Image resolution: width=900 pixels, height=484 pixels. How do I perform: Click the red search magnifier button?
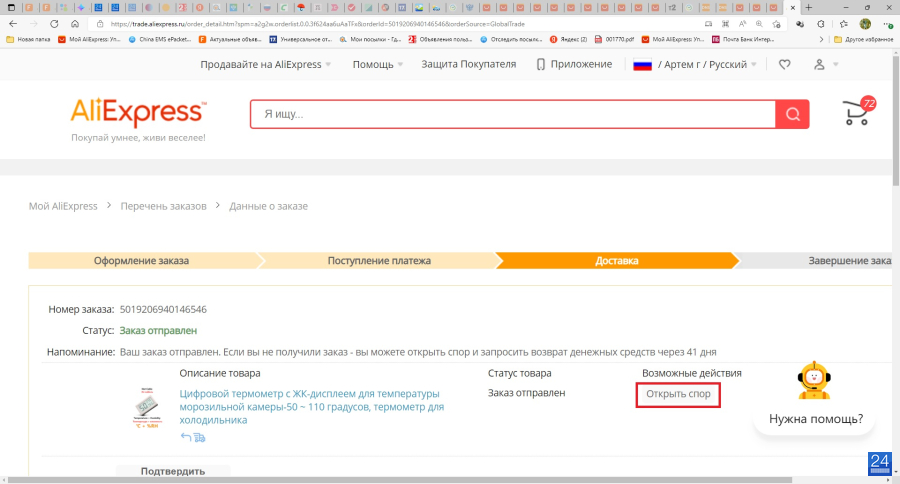tap(793, 114)
